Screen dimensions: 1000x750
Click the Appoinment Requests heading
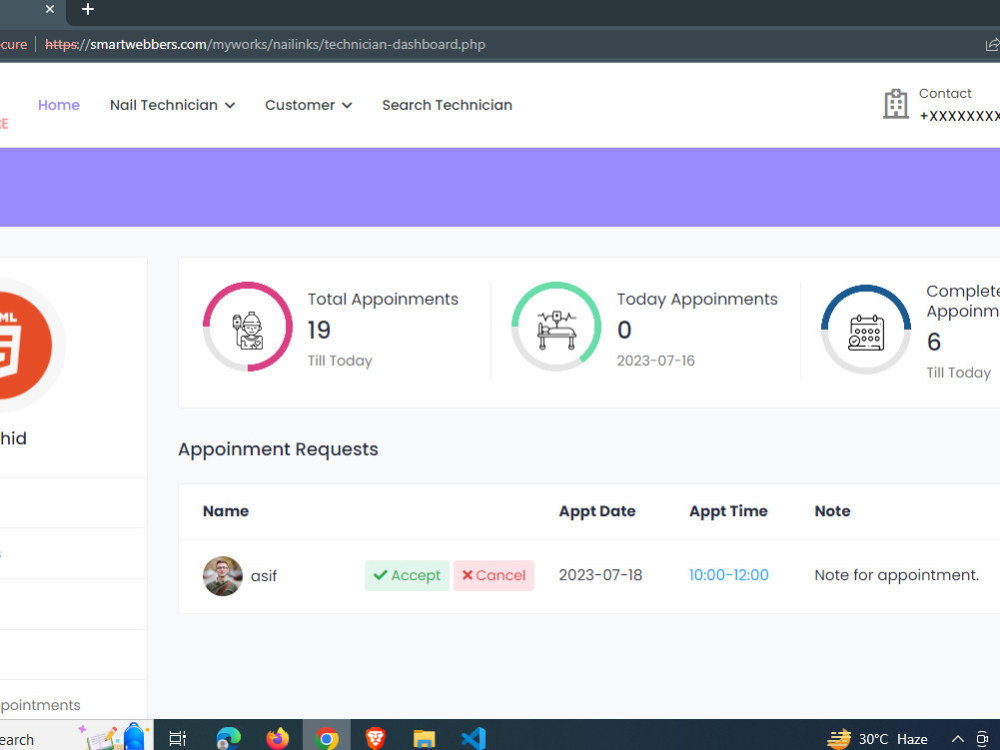(278, 449)
